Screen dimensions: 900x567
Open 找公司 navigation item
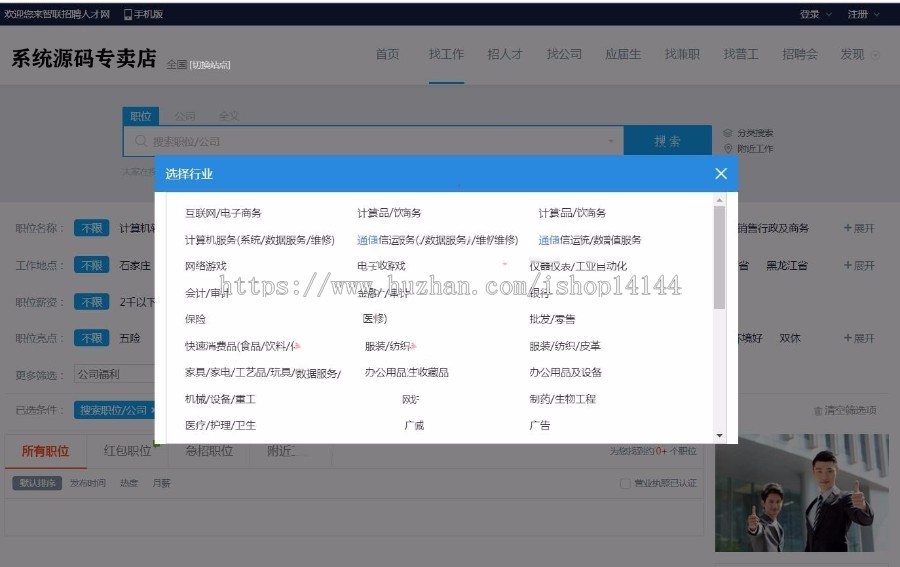click(564, 55)
